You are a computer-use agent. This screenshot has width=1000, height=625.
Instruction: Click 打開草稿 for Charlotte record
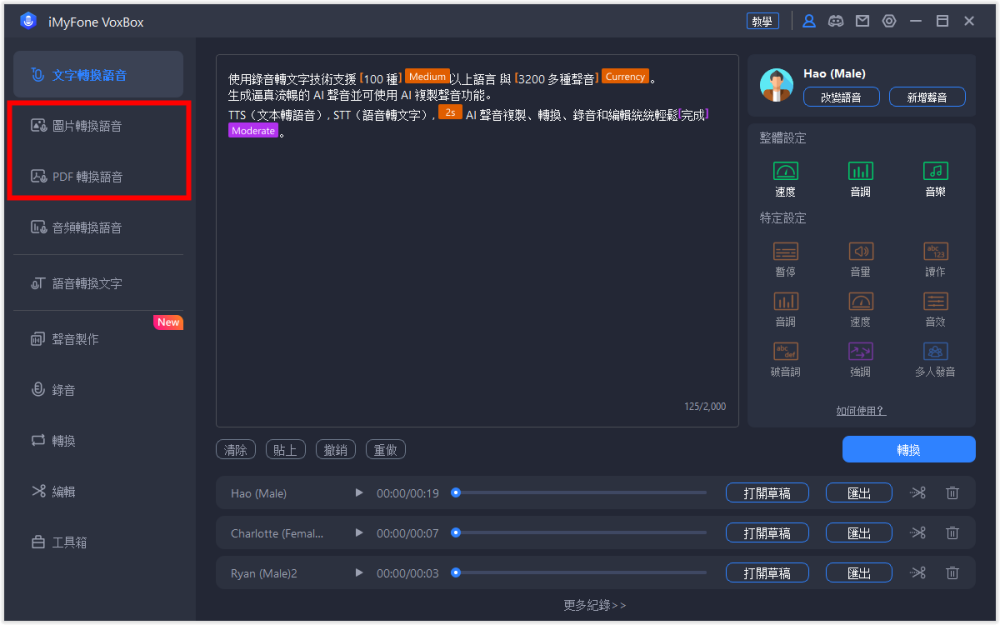767,533
